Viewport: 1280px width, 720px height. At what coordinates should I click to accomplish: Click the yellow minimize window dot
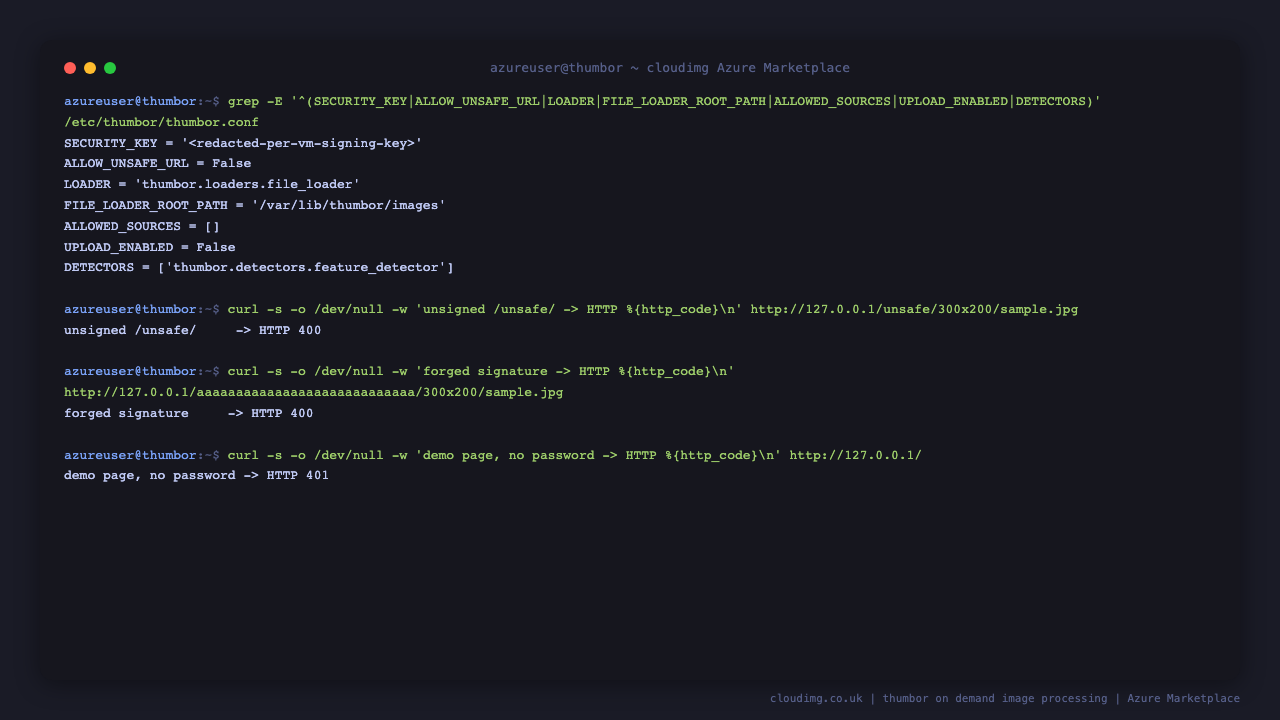90,68
